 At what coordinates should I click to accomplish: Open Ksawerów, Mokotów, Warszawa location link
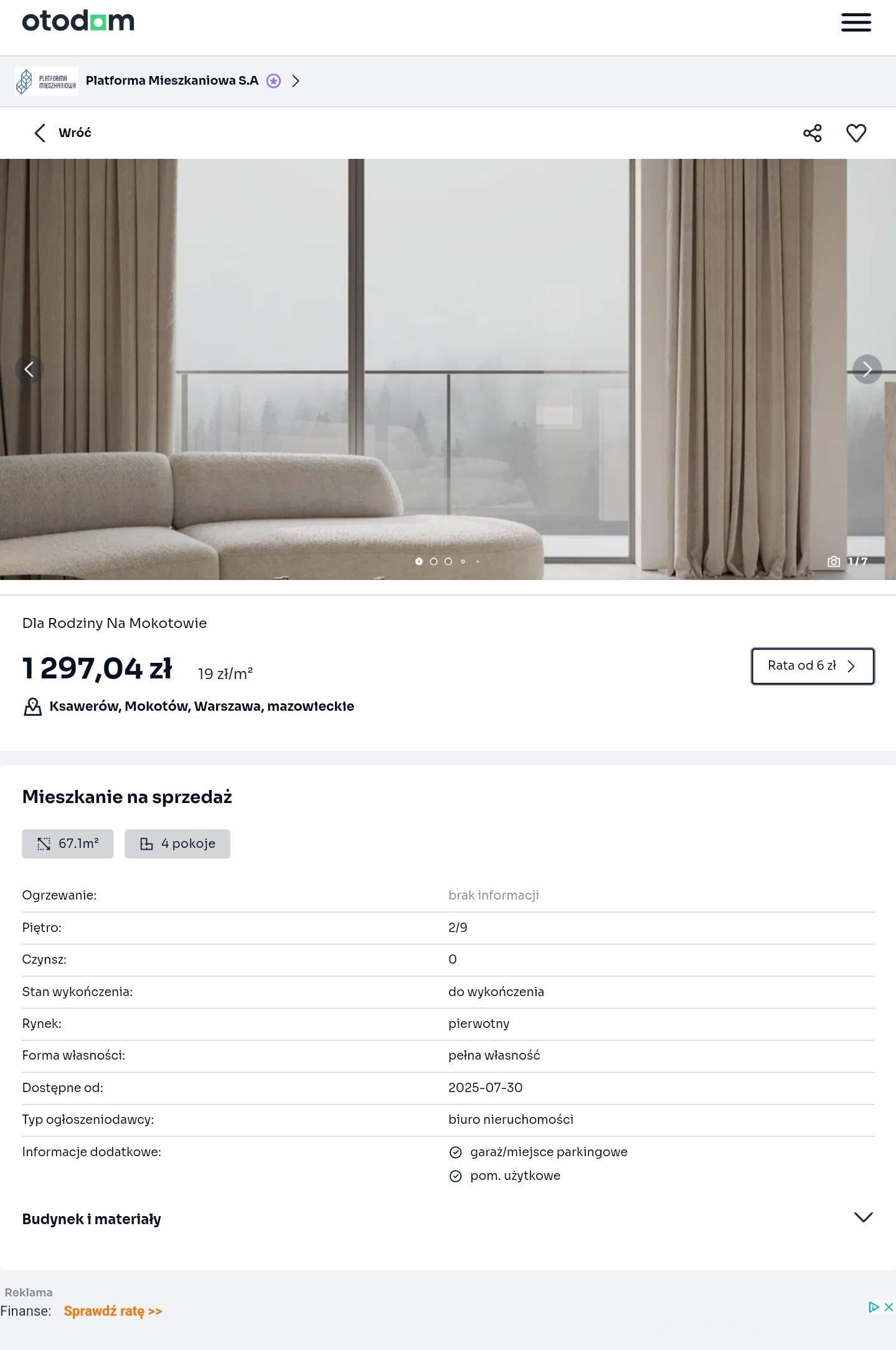(202, 706)
